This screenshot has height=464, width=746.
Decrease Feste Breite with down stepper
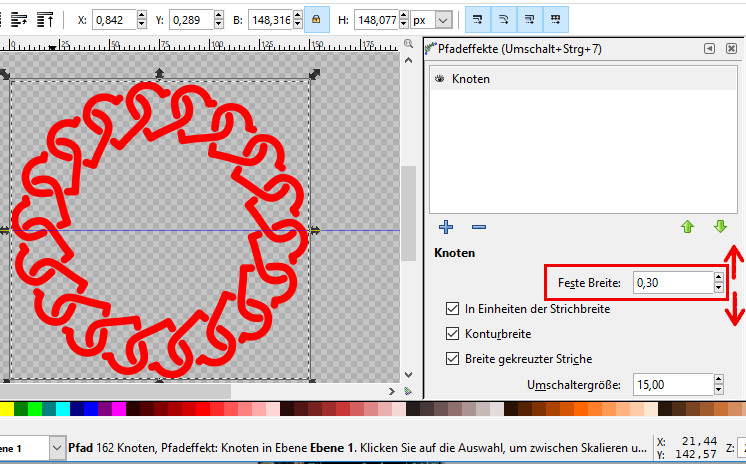pos(718,288)
